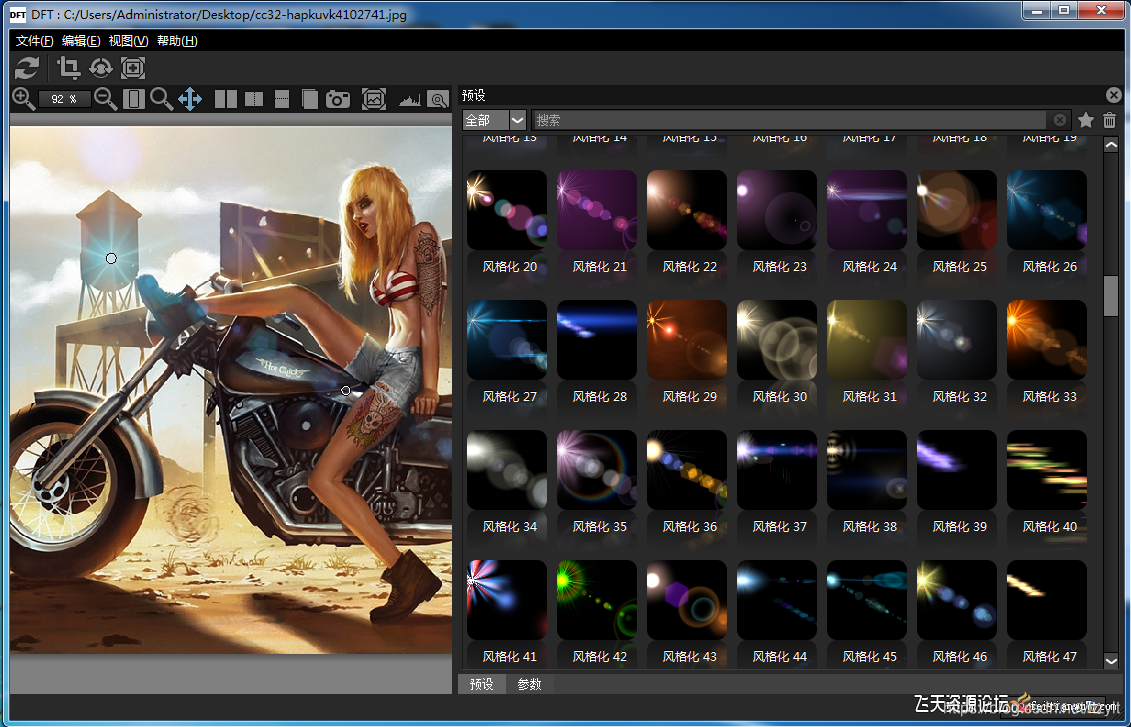Select preset thumbnail 风格化 23
This screenshot has width=1131, height=727.
pos(777,210)
